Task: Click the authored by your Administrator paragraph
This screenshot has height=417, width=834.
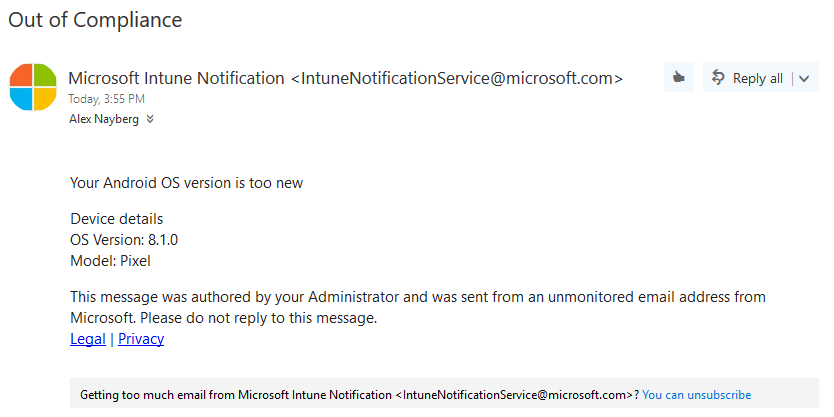Action: coord(418,307)
